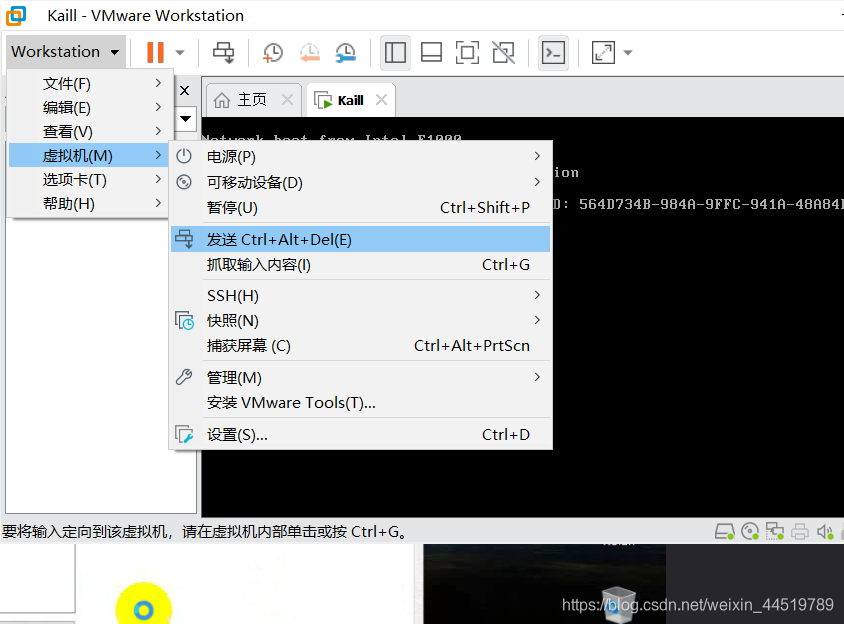
Task: Click the network adapter status icon
Action: (775, 532)
